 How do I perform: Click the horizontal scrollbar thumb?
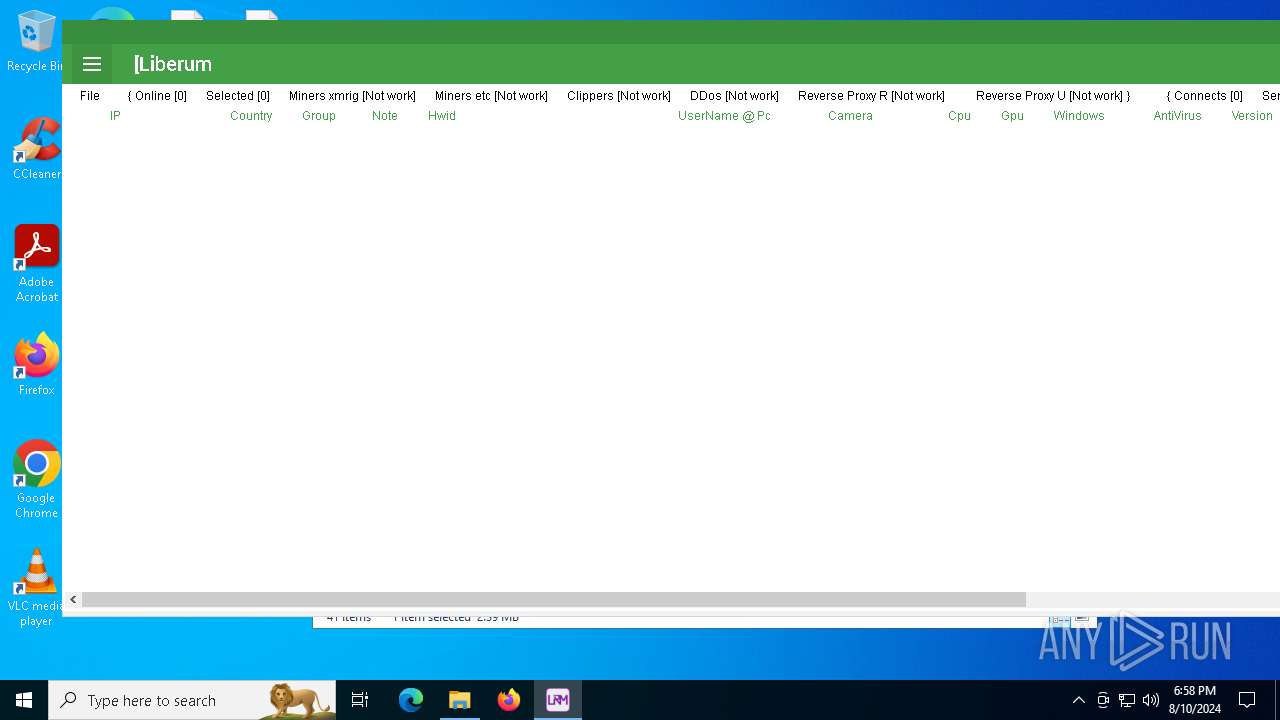point(554,599)
